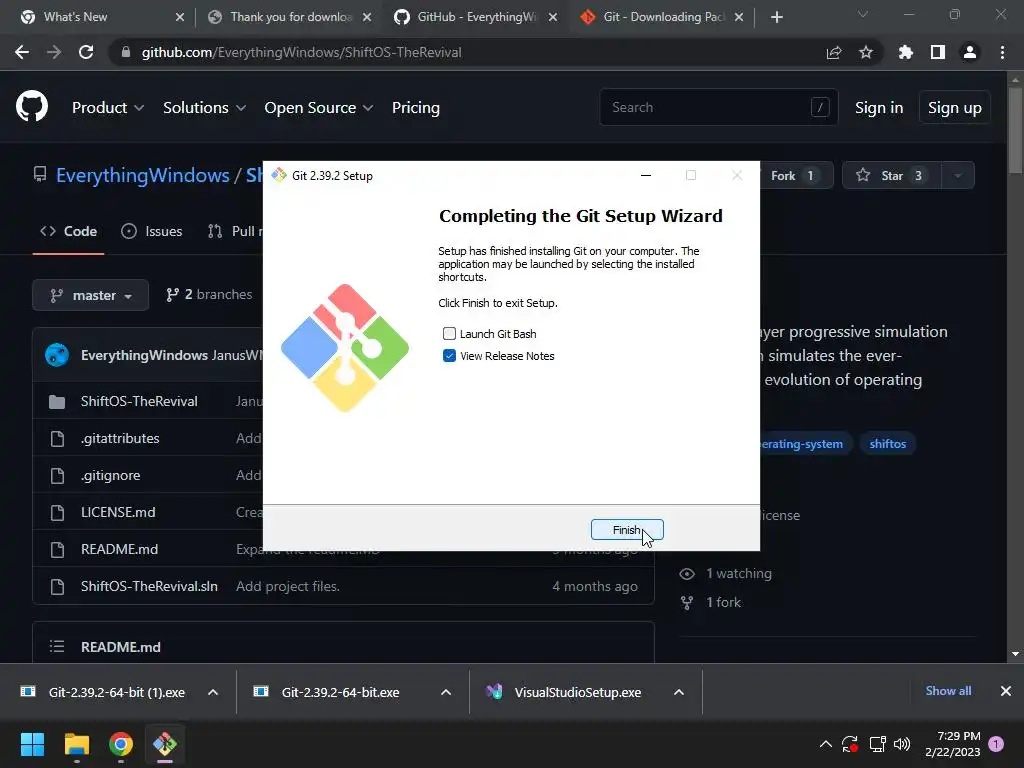Screen dimensions: 1024x768
Task: Click Sign in link
Action: 879,108
